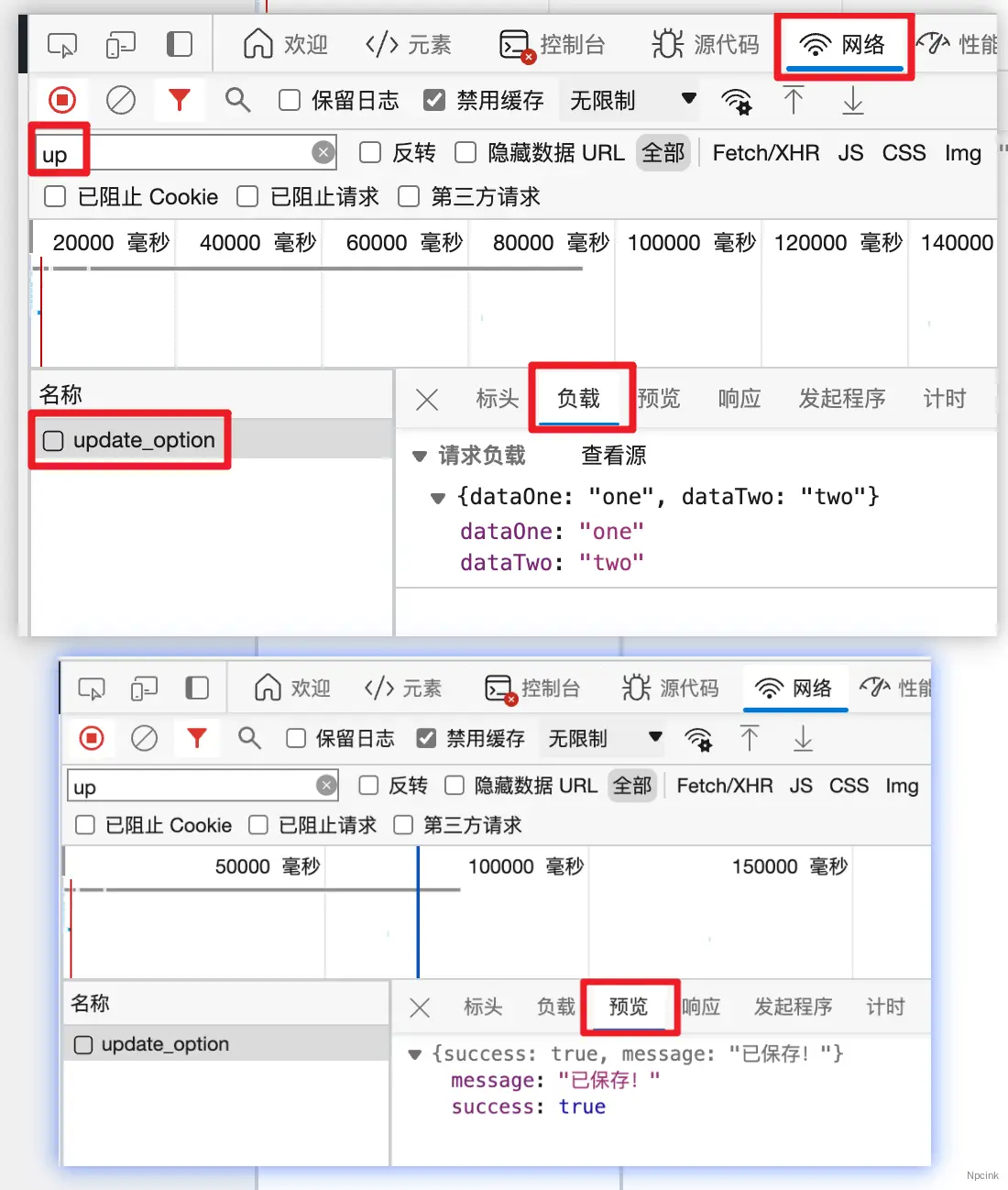The height and width of the screenshot is (1190, 1008).
Task: Tick 已阻止 Cookie checkbox in top panel
Action: pyautogui.click(x=55, y=196)
